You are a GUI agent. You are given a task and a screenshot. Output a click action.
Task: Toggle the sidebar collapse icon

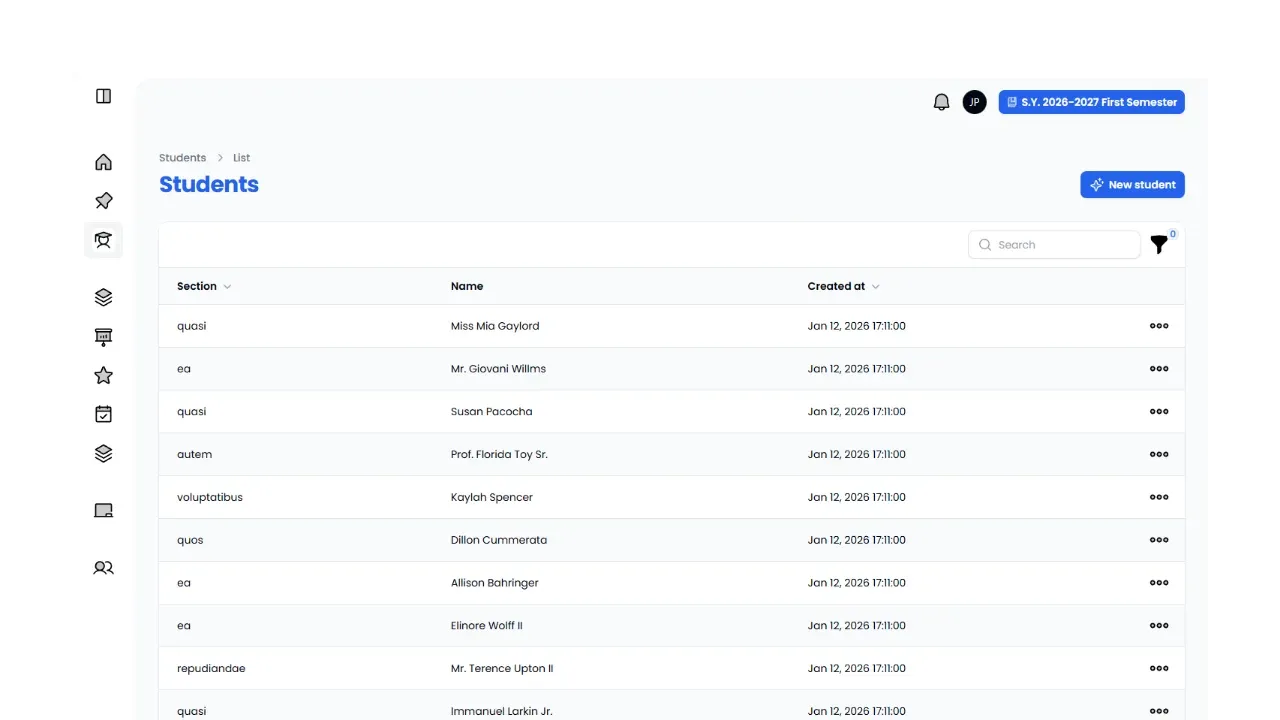click(103, 96)
